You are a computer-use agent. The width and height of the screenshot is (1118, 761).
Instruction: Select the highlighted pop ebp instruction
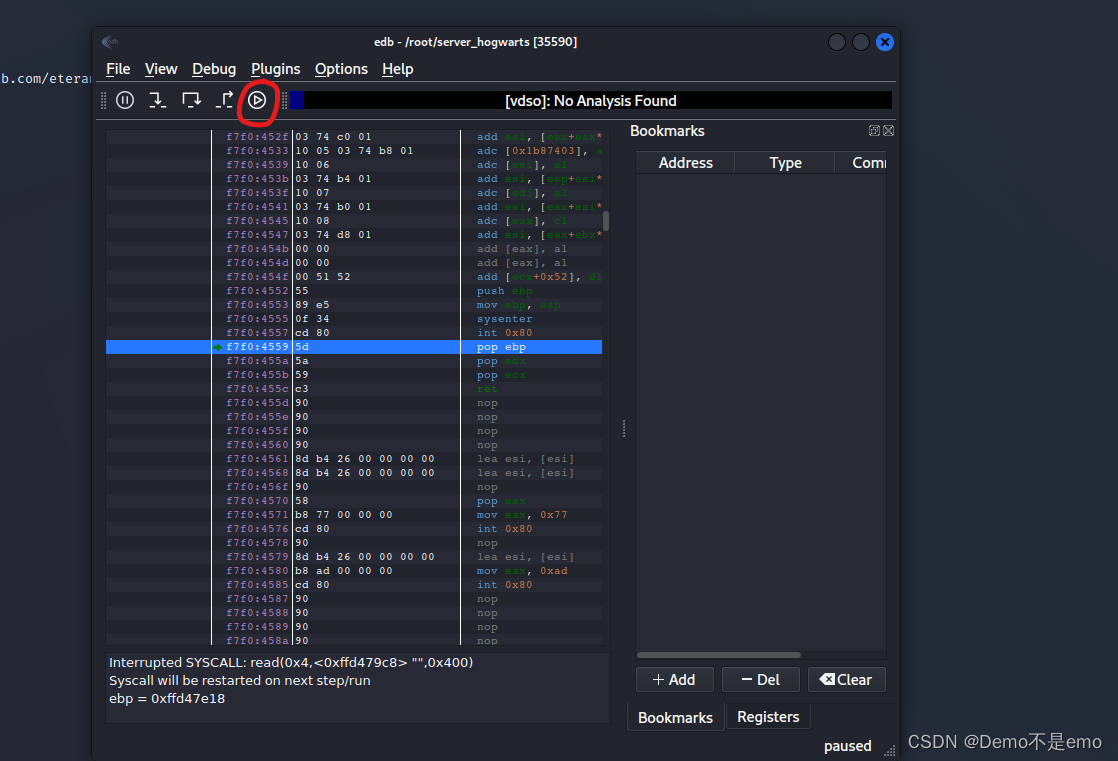click(x=354, y=347)
